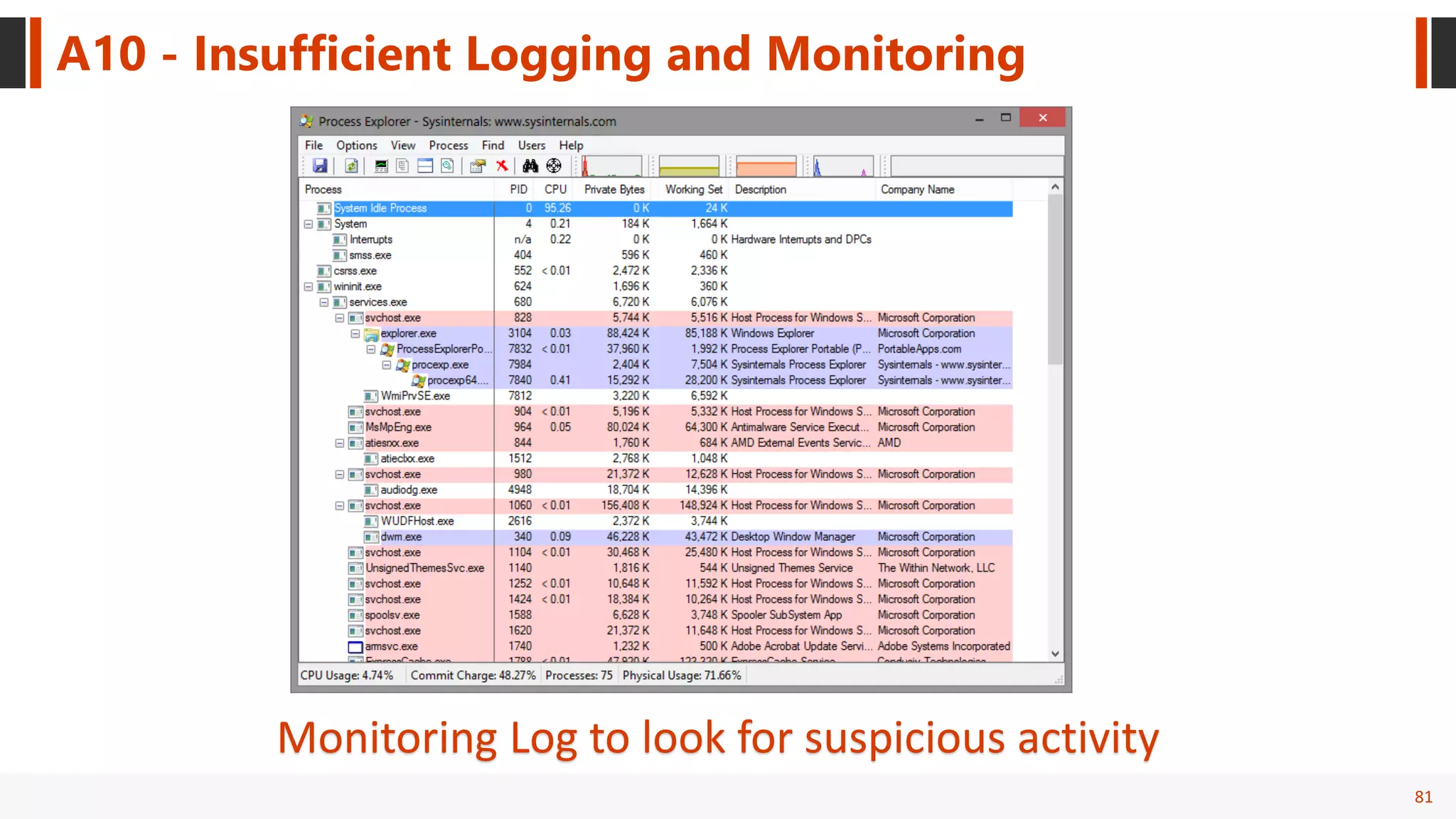Screen dimensions: 1456x819
Task: Collapse the svchost.exe PID 980 node
Action: [x=340, y=474]
